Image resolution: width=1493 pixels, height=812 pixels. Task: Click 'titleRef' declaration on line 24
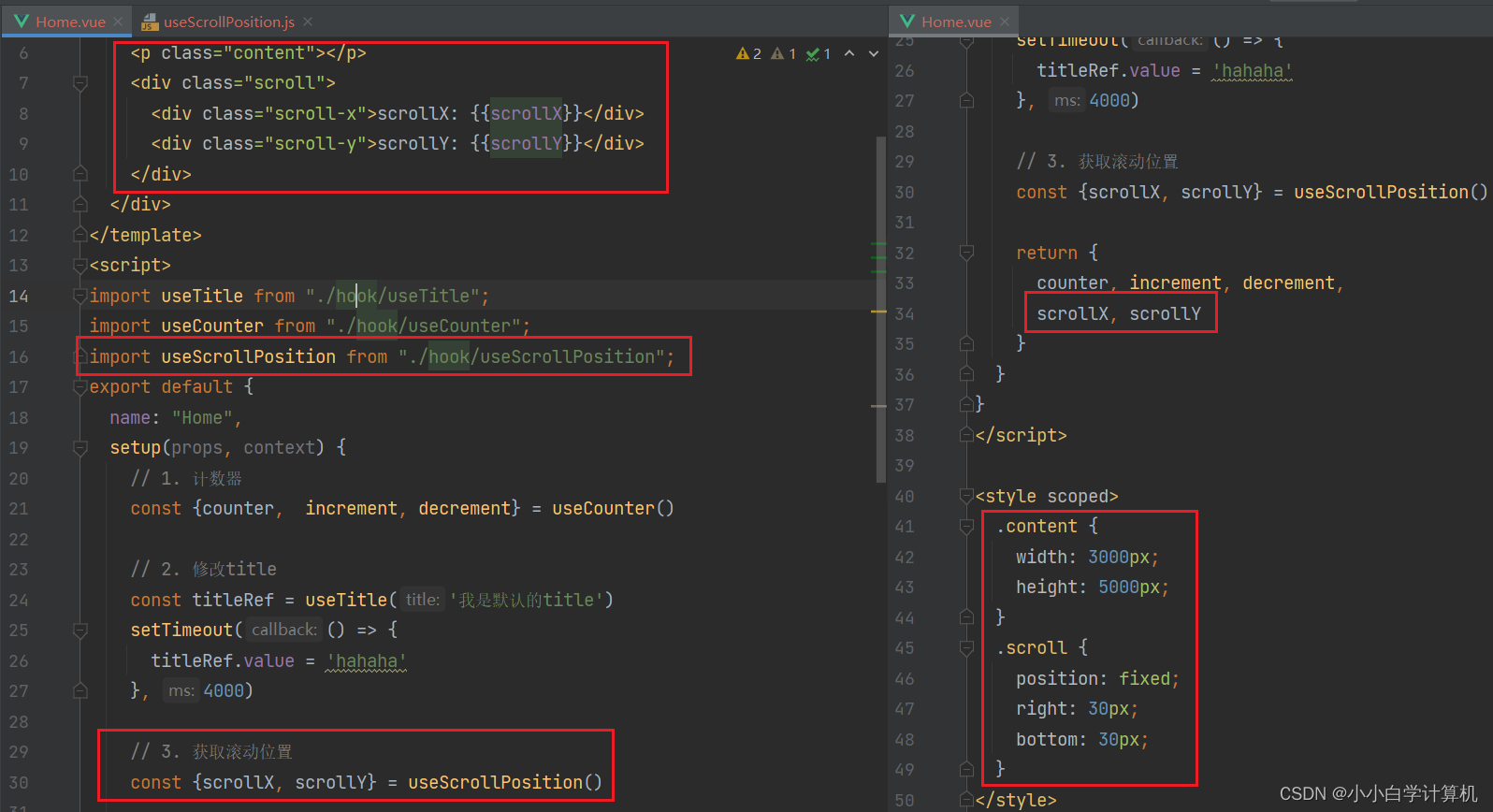coord(233,601)
